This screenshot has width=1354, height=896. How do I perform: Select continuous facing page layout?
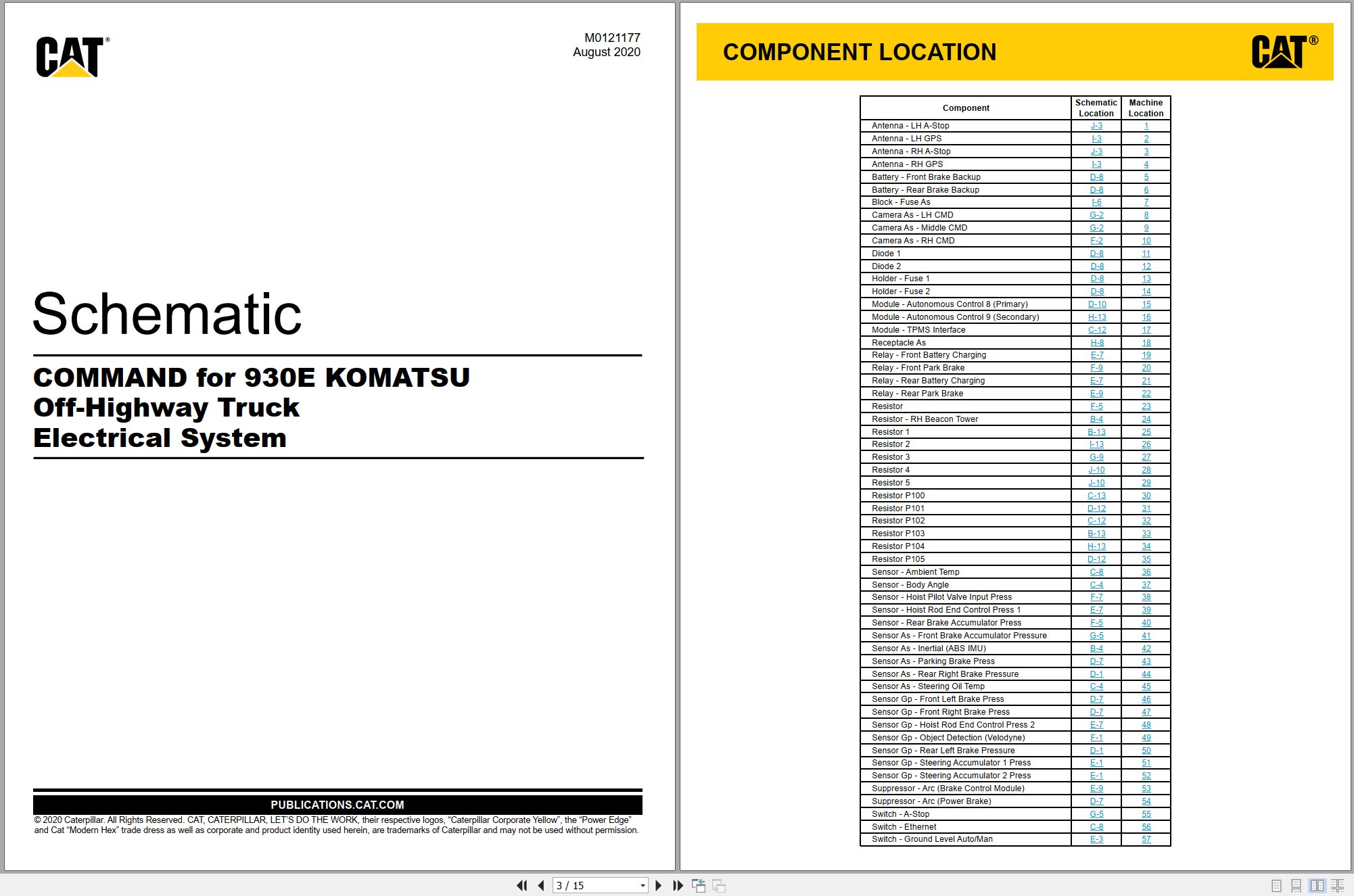1337,885
